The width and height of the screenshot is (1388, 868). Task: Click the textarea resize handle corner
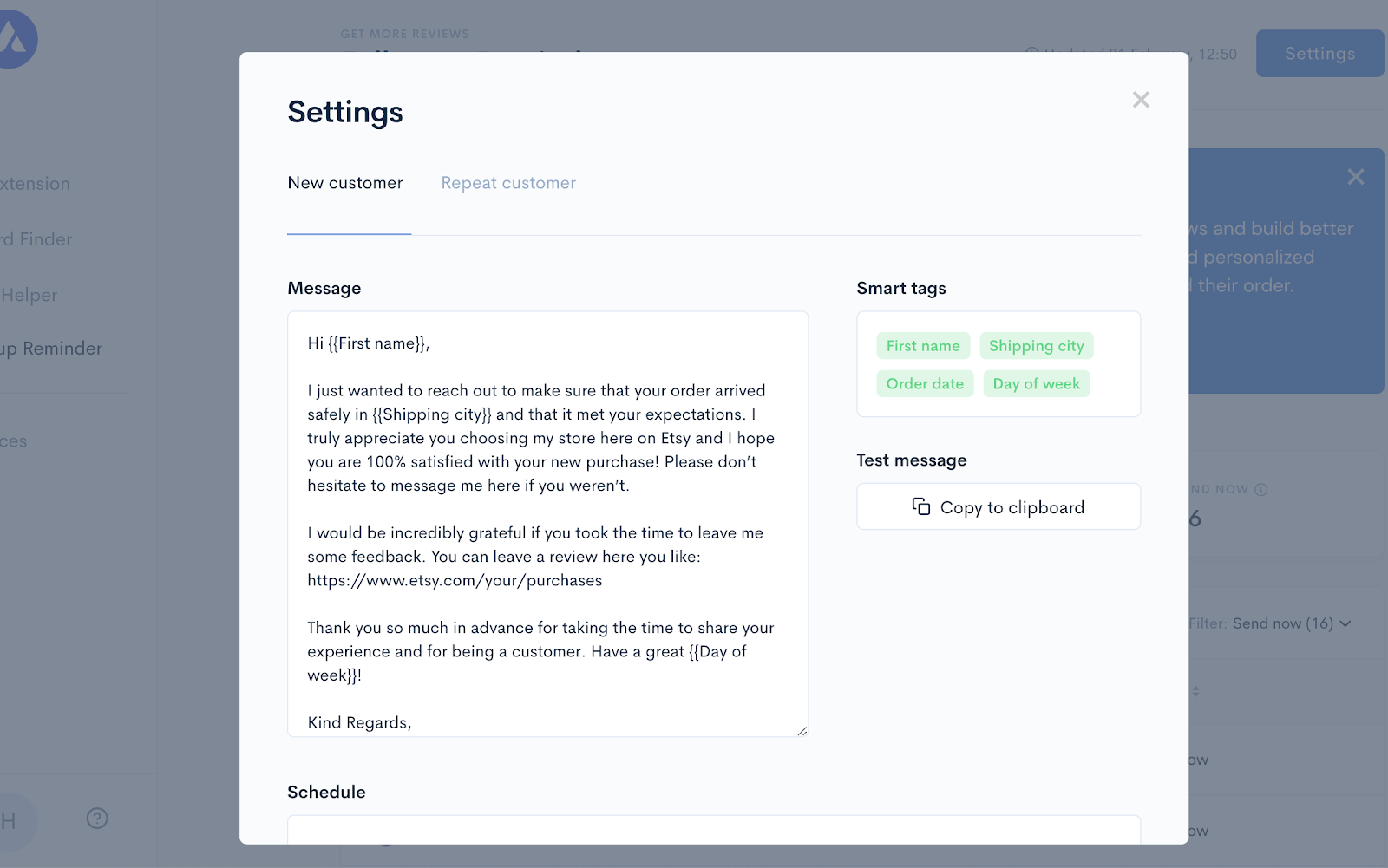802,731
